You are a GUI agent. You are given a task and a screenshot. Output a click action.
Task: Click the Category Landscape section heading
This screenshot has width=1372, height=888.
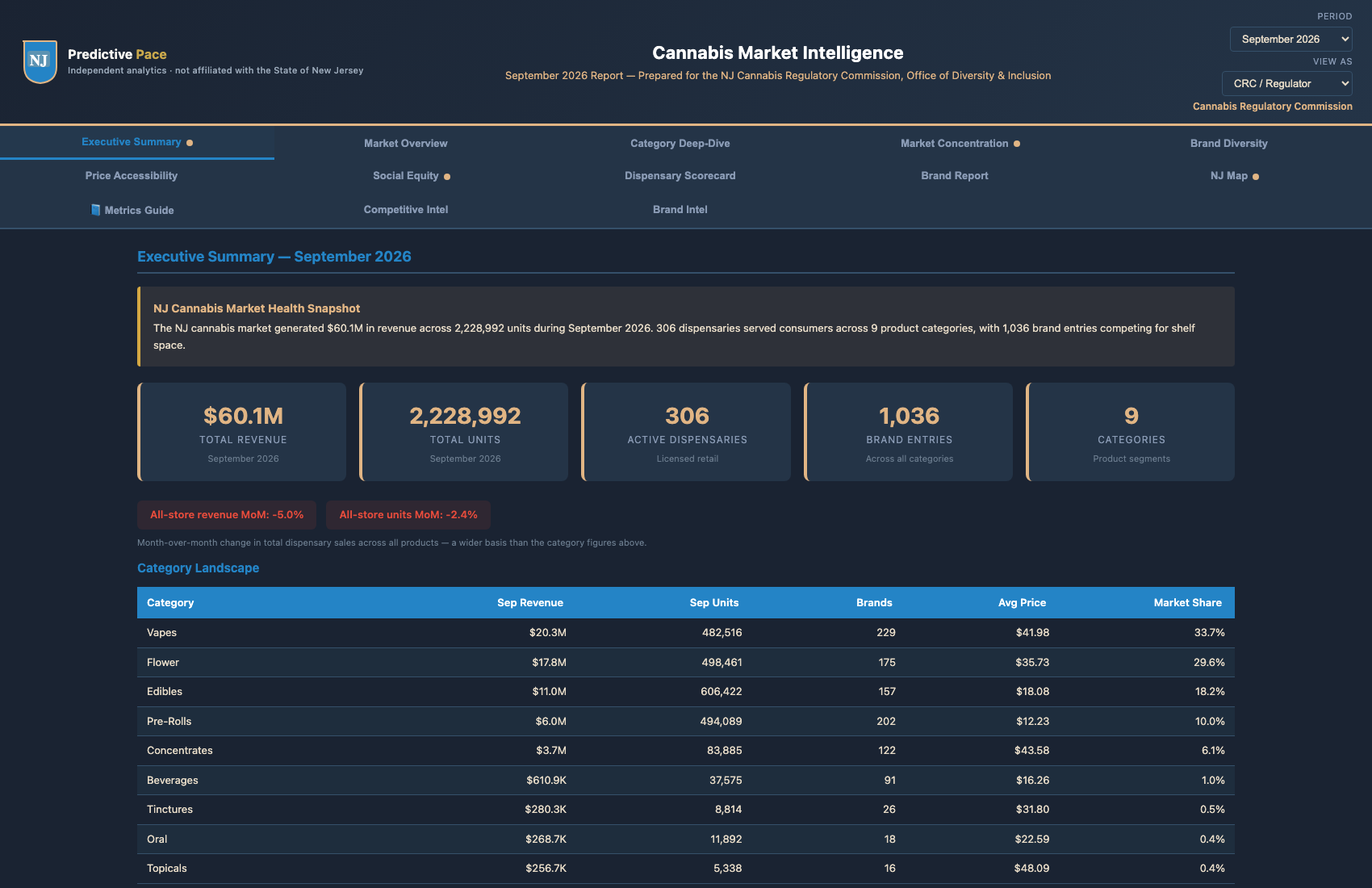198,568
